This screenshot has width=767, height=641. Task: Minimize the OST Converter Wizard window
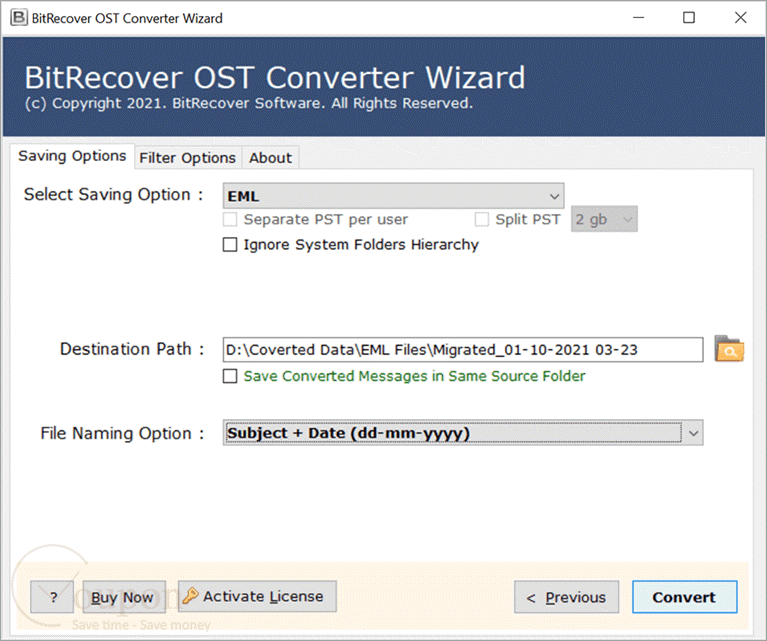pos(638,18)
